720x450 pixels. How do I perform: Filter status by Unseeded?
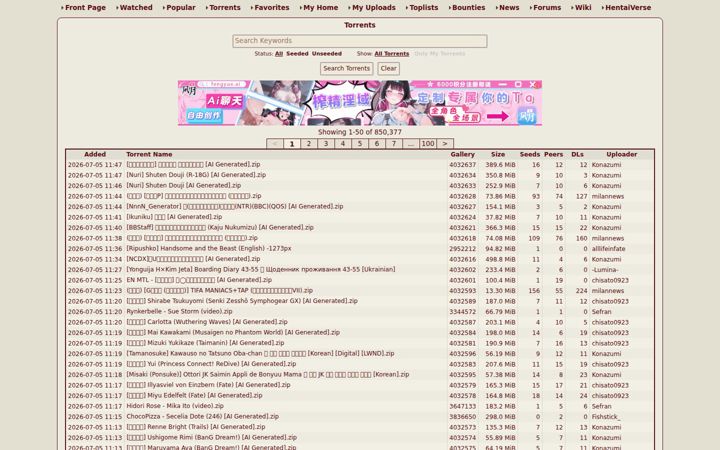tap(326, 54)
